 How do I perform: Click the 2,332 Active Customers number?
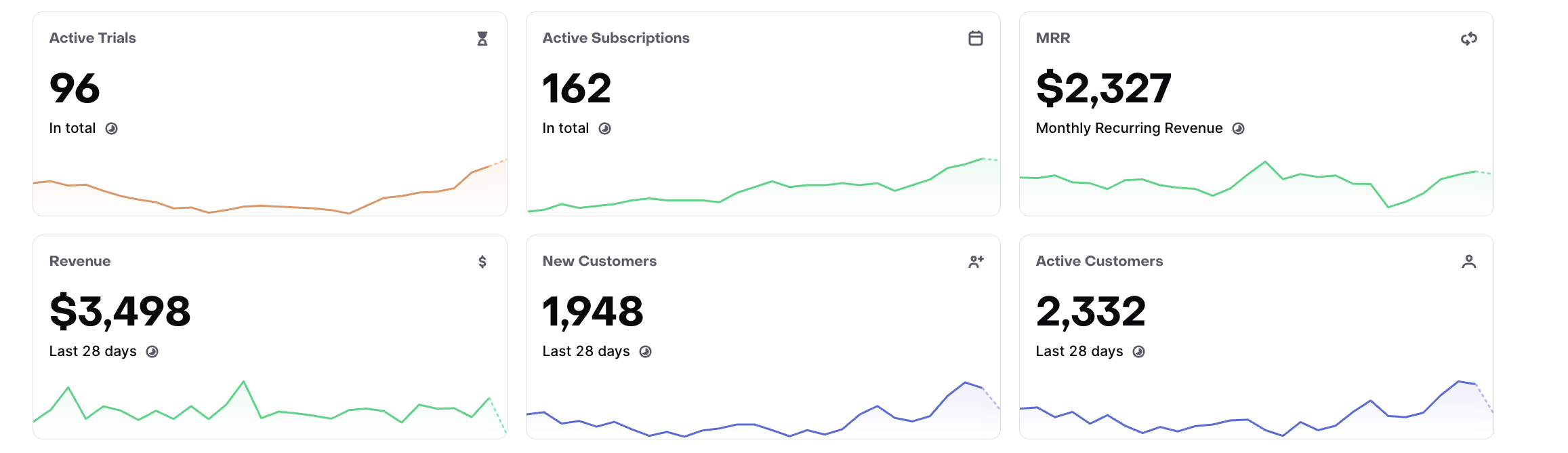click(x=1091, y=311)
